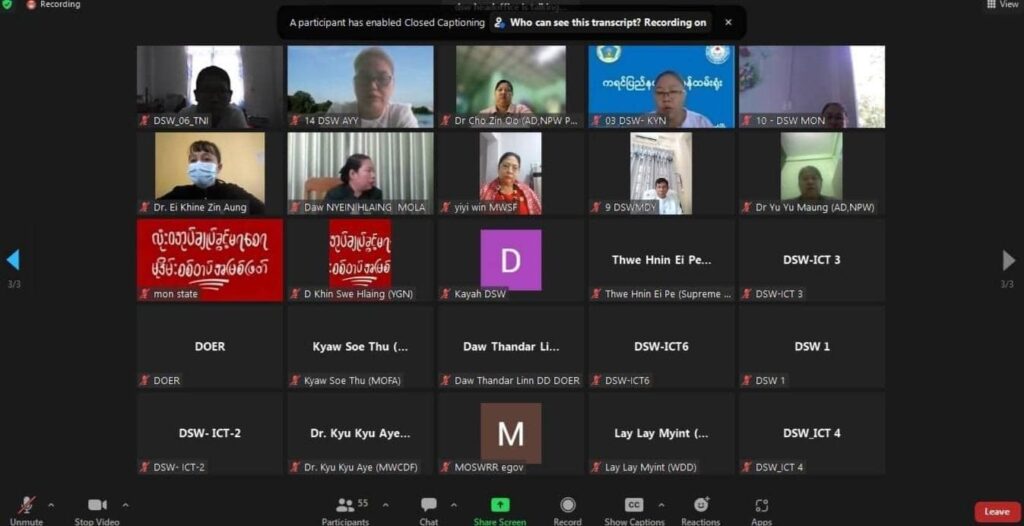Toggle the Unmute microphone button

click(27, 505)
